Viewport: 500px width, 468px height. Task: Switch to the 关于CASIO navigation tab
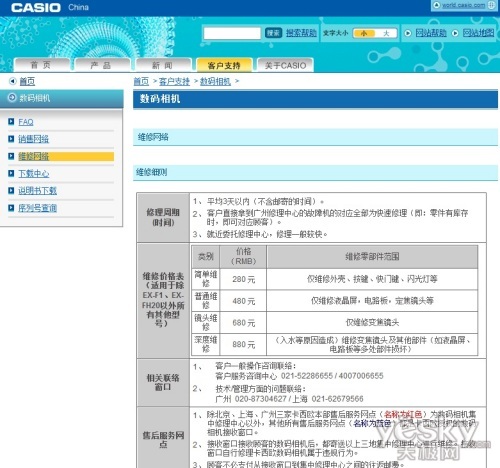[x=285, y=65]
